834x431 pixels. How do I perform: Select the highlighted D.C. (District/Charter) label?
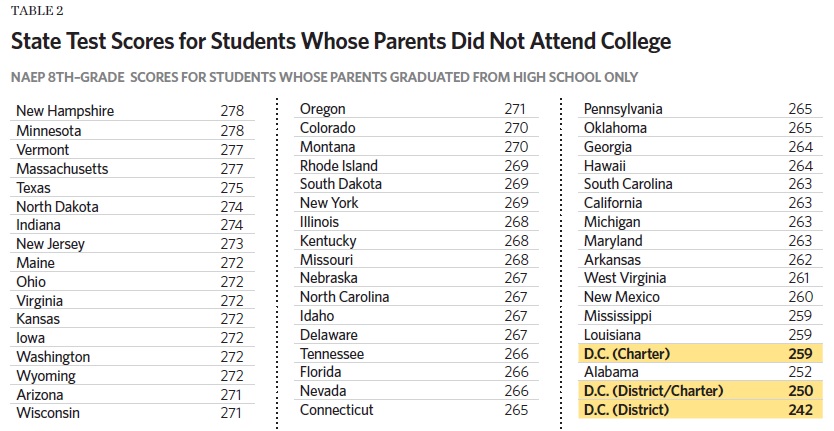[x=653, y=390]
